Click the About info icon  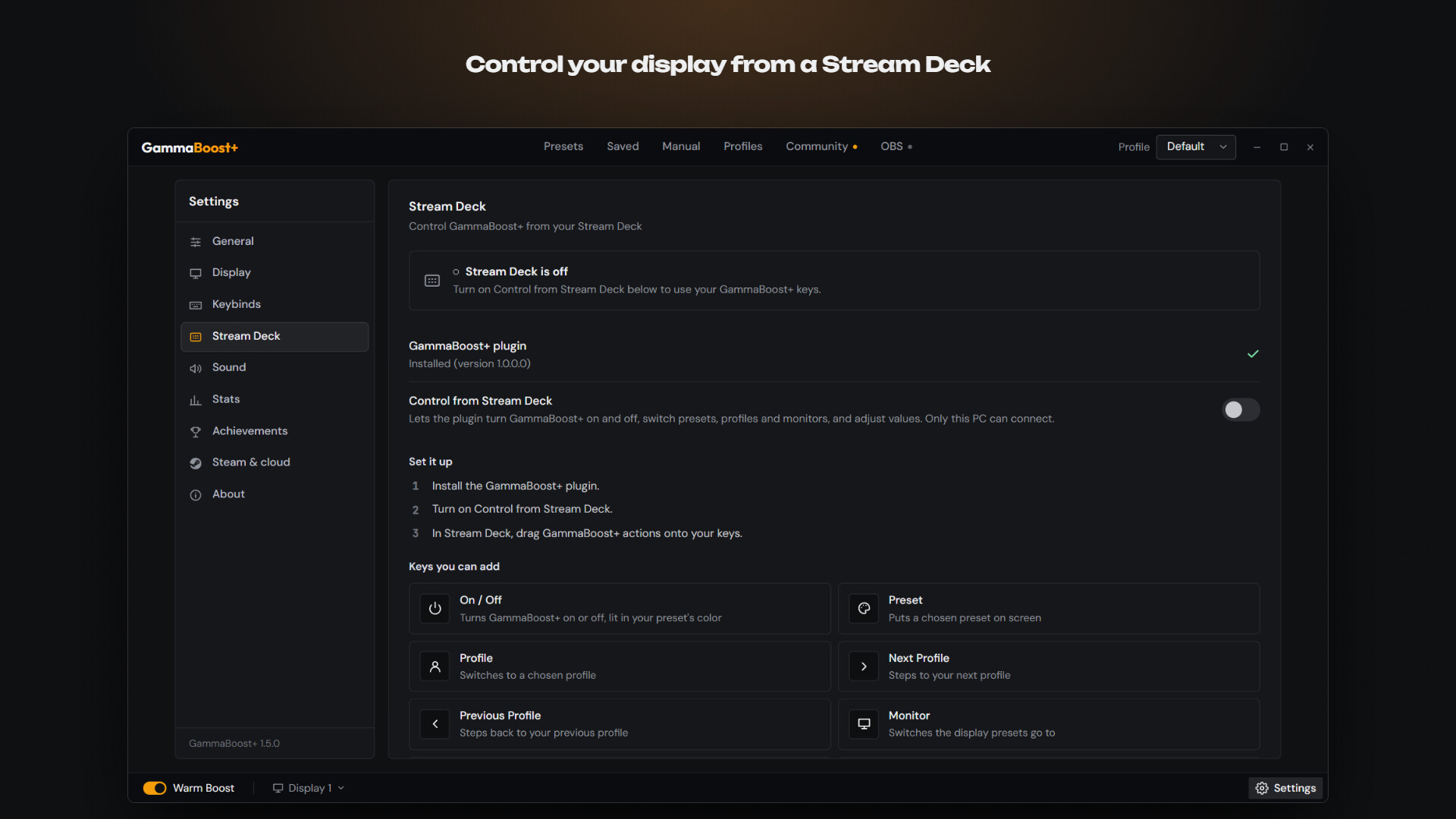click(196, 494)
